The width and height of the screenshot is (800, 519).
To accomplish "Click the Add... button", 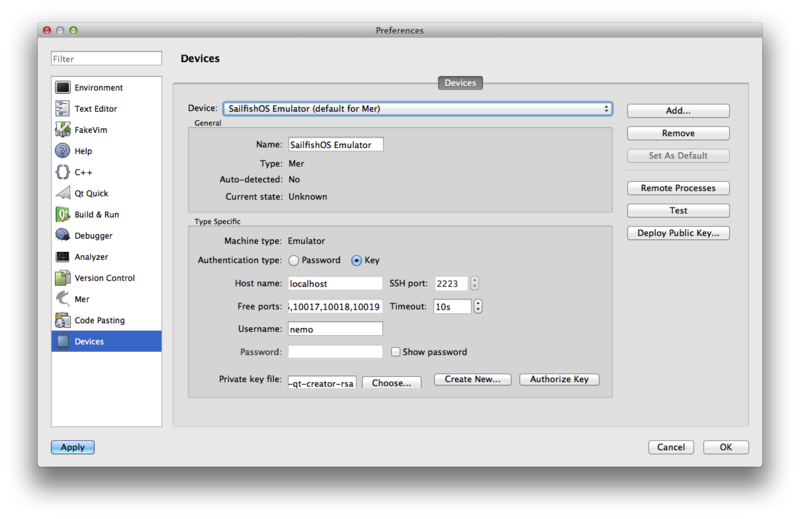I will pyautogui.click(x=678, y=111).
